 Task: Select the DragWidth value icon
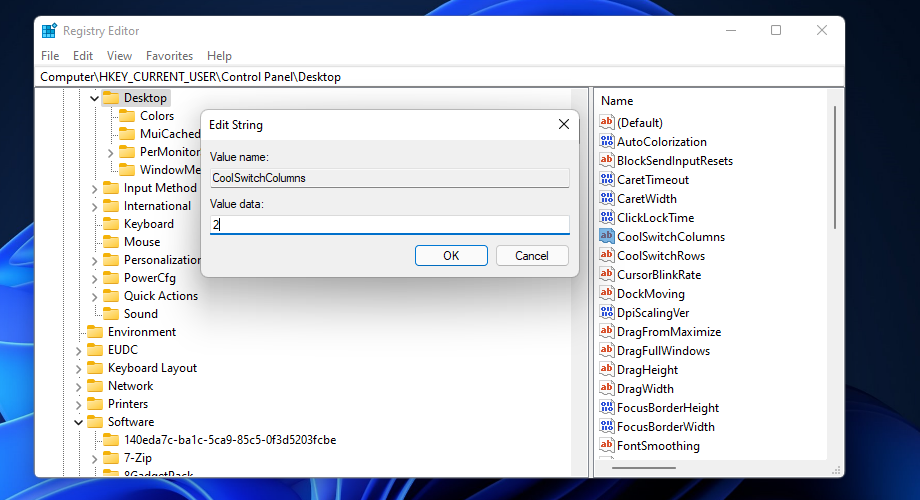[x=607, y=388]
